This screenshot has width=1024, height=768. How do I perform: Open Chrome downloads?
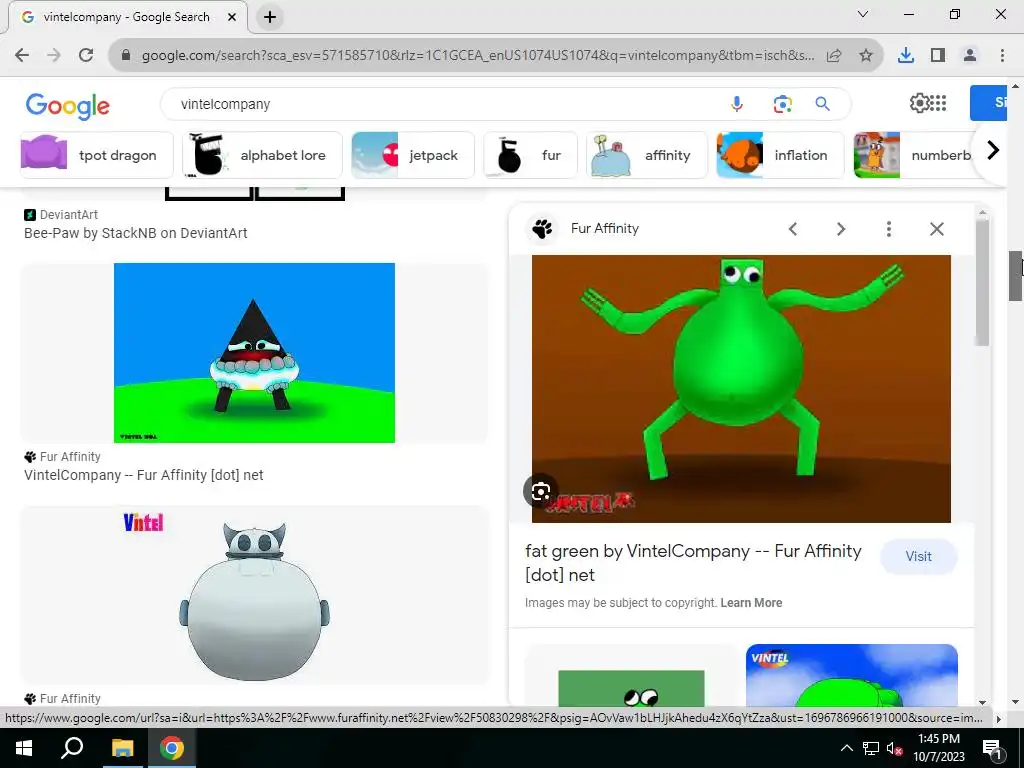(906, 56)
